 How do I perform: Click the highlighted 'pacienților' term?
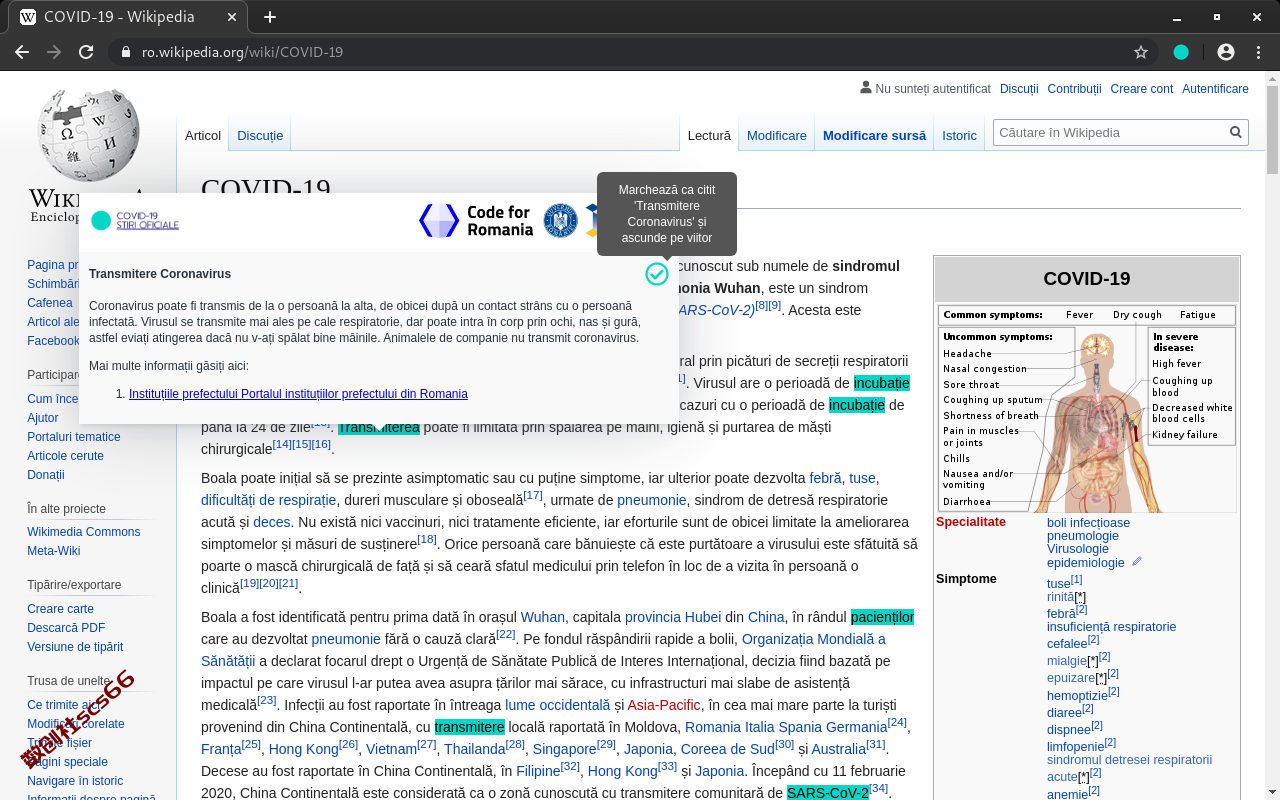(882, 617)
